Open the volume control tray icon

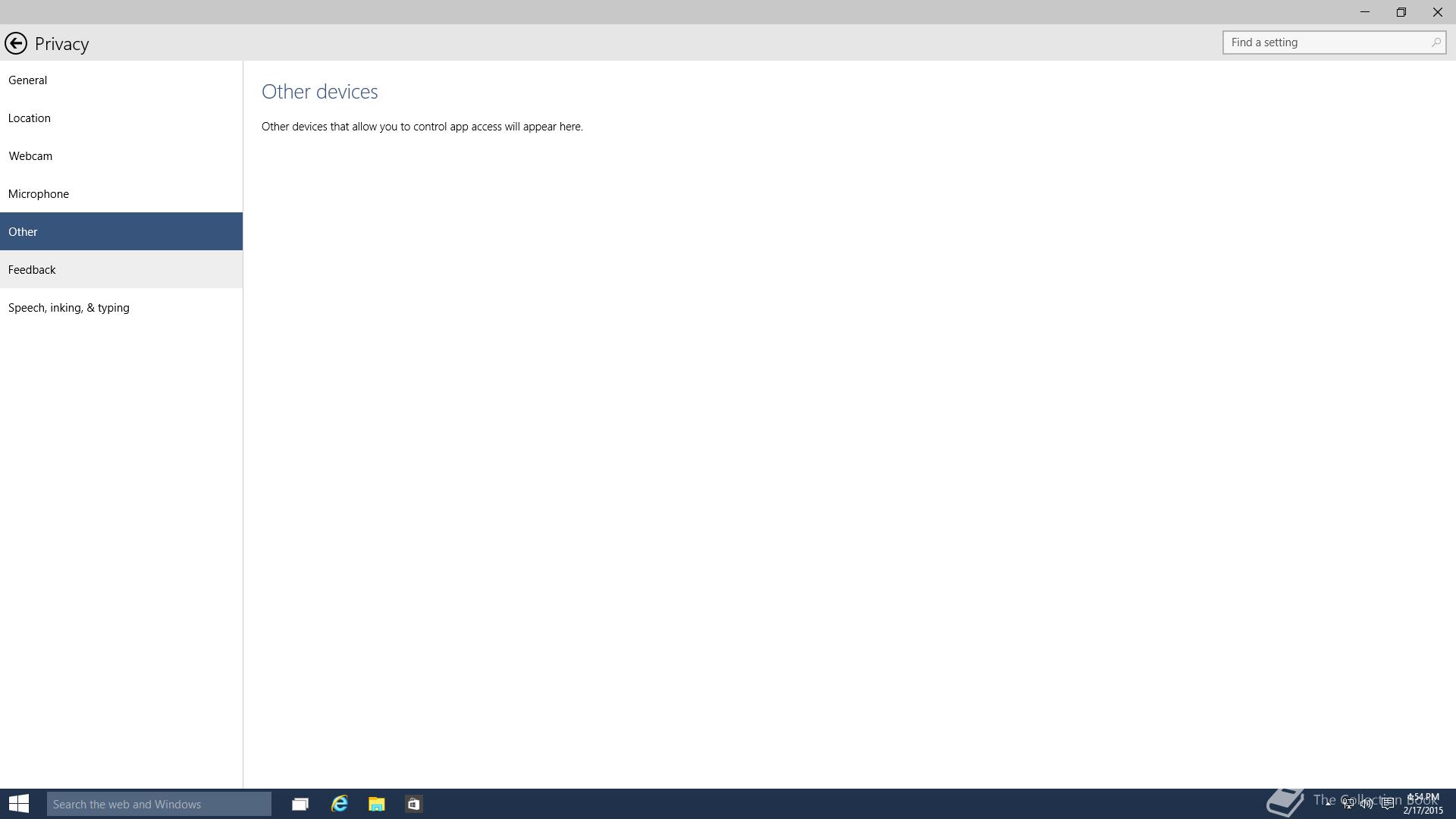pyautogui.click(x=1367, y=804)
